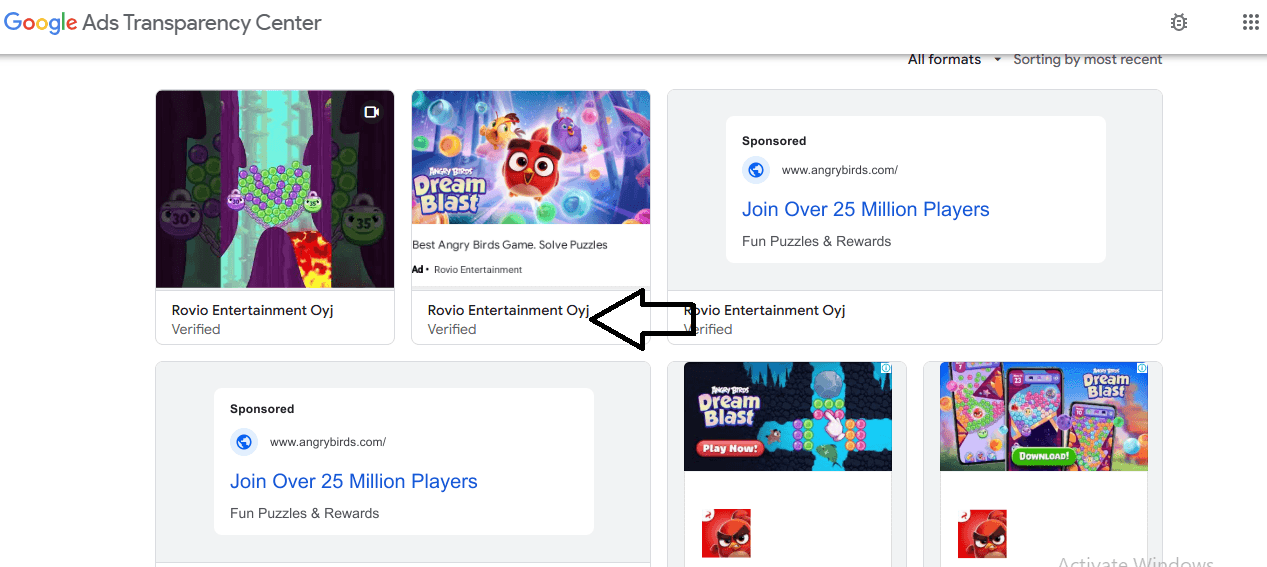Click the Play Now! button on banner

tap(731, 448)
